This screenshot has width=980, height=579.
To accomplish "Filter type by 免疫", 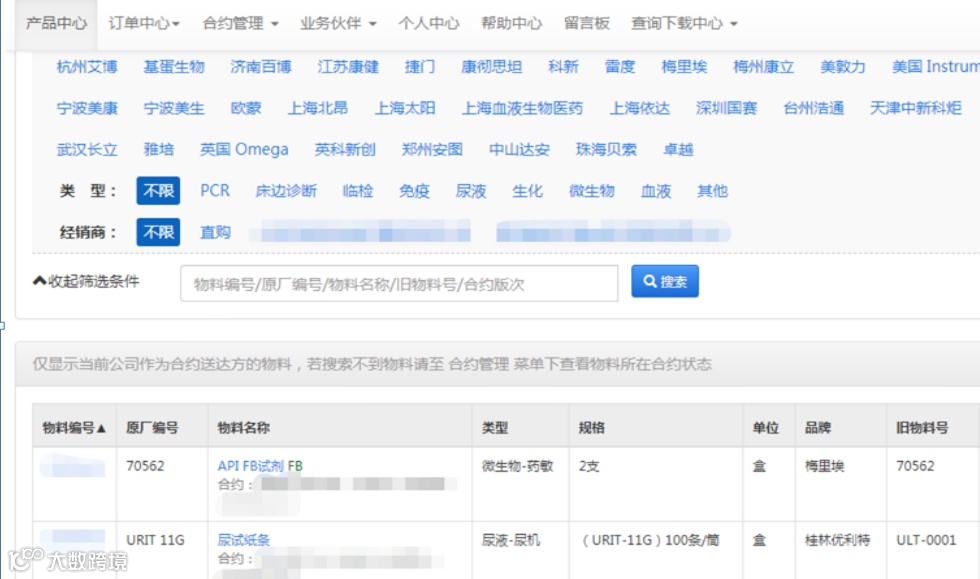I will point(414,191).
